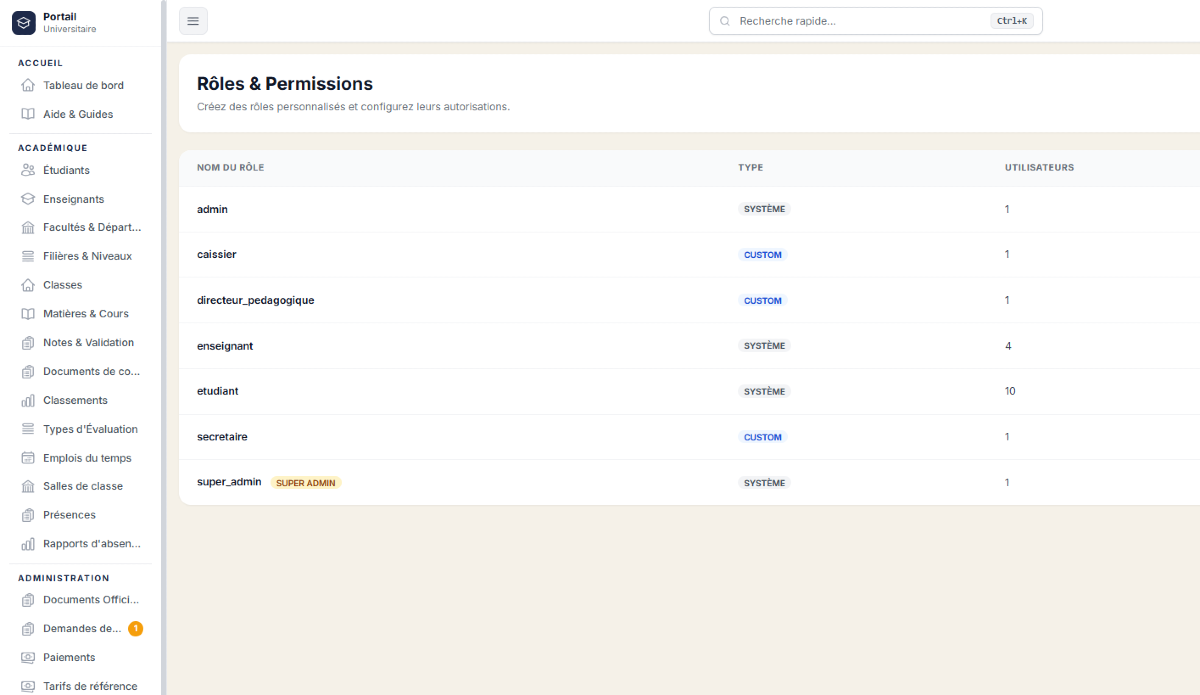Click the NOM DU RÔLE column header
This screenshot has height=695, width=1200.
click(231, 168)
